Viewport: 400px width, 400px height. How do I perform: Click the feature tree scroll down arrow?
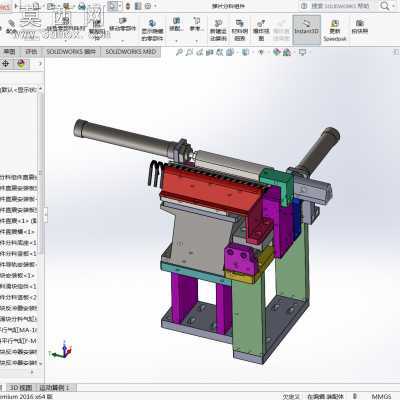coord(41,363)
